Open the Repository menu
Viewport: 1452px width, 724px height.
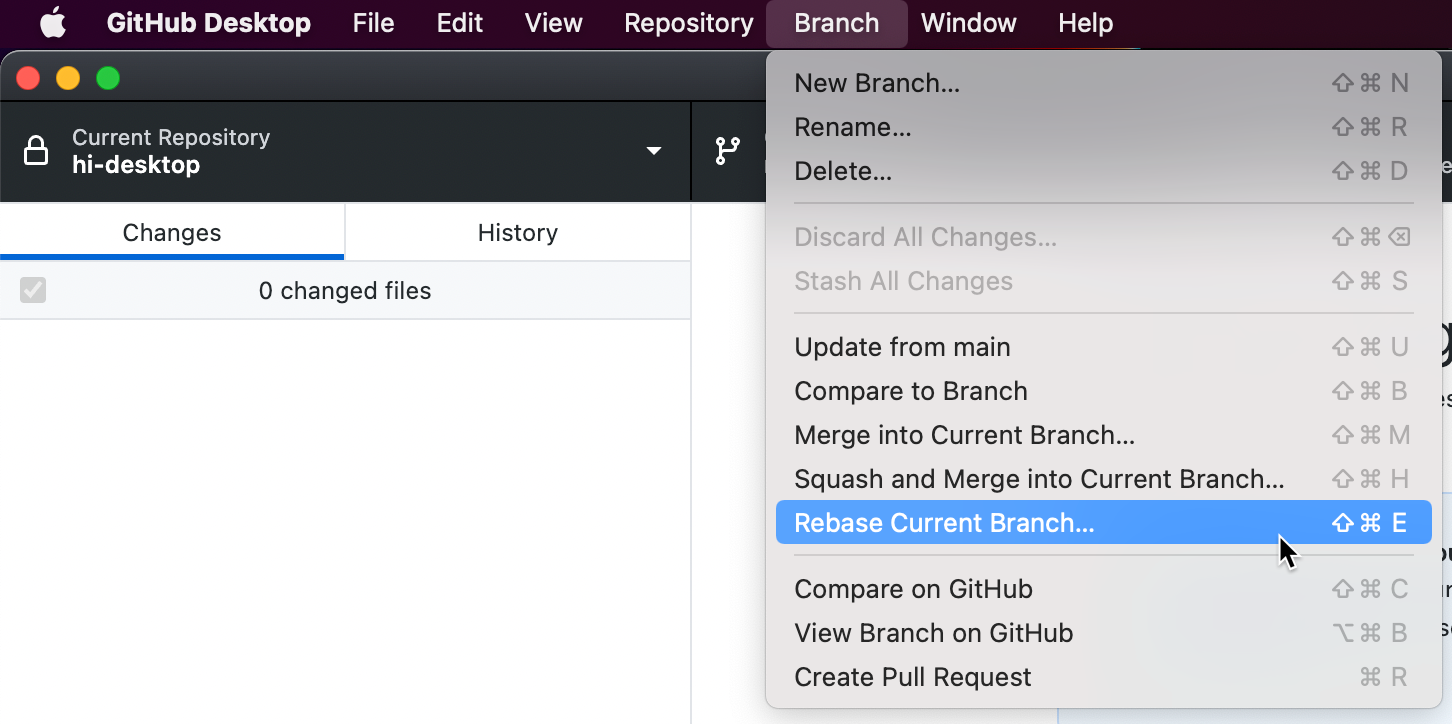(688, 23)
